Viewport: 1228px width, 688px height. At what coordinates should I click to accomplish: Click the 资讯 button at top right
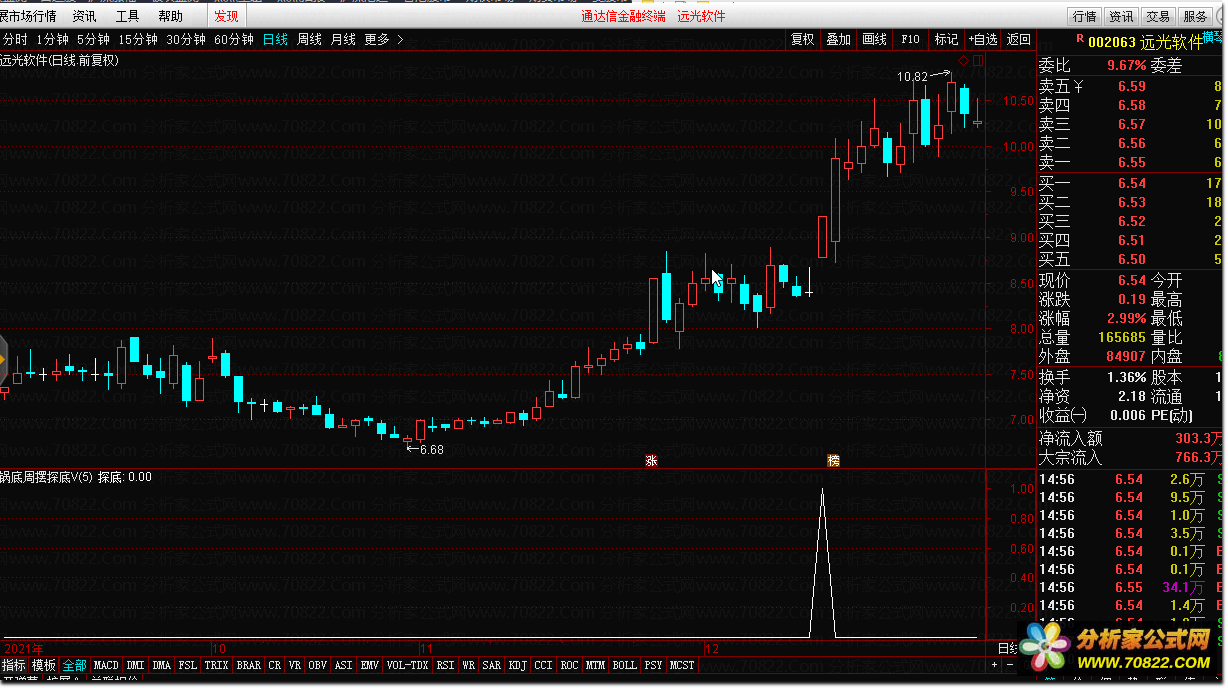click(x=1121, y=16)
